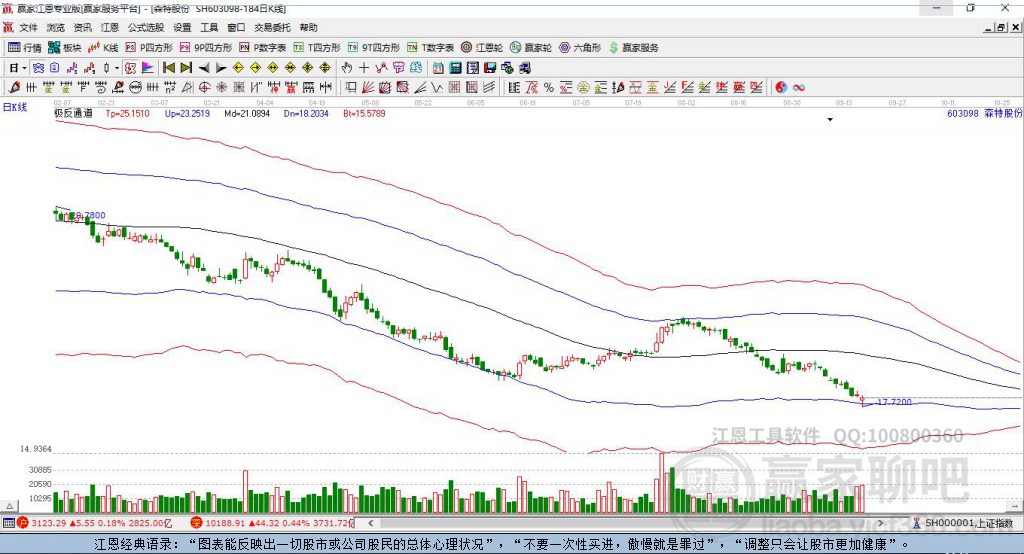This screenshot has width=1024, height=554.
Task: Click the Up=23.2519 value
Action: coord(187,114)
